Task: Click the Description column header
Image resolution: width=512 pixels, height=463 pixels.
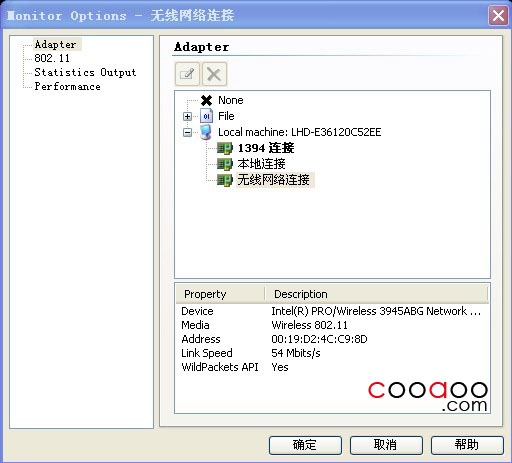Action: click(376, 294)
